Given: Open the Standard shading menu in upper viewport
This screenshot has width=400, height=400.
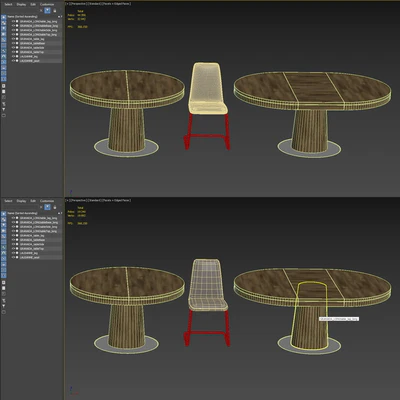Looking at the screenshot, I should click(x=95, y=4).
